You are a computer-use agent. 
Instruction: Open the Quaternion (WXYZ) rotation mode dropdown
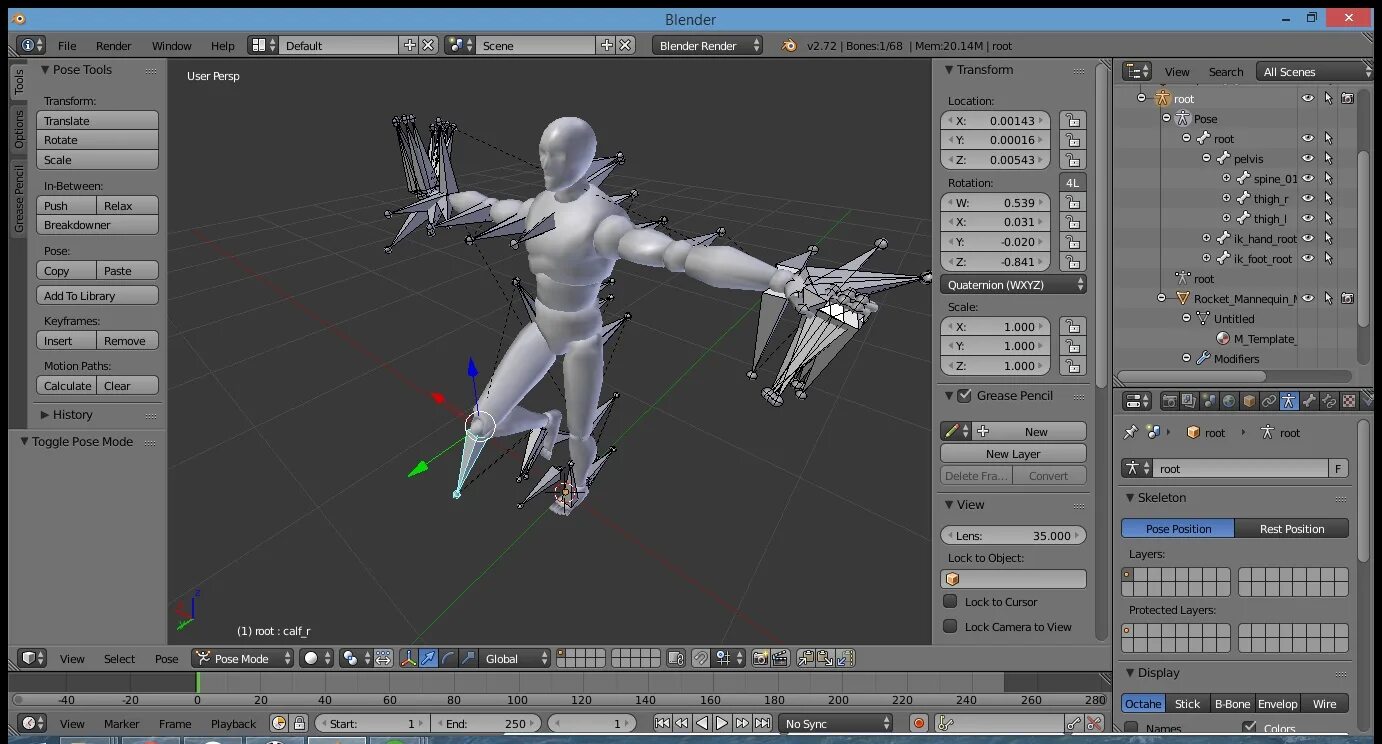pyautogui.click(x=1013, y=285)
